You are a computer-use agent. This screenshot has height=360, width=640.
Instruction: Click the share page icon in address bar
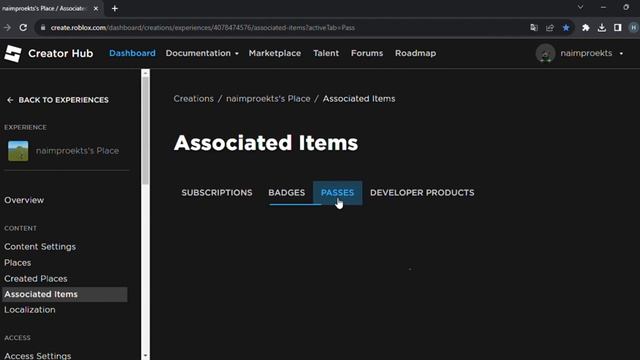tap(550, 28)
